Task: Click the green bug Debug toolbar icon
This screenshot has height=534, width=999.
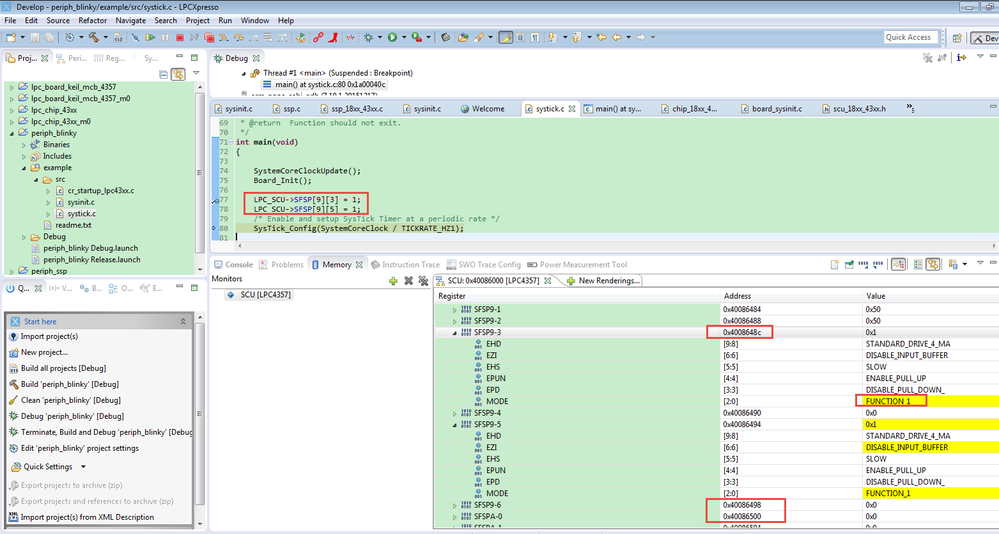Action: coord(368,38)
